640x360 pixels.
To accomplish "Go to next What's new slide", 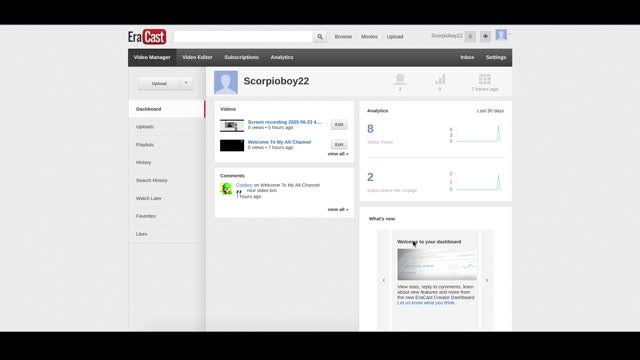I will point(487,280).
